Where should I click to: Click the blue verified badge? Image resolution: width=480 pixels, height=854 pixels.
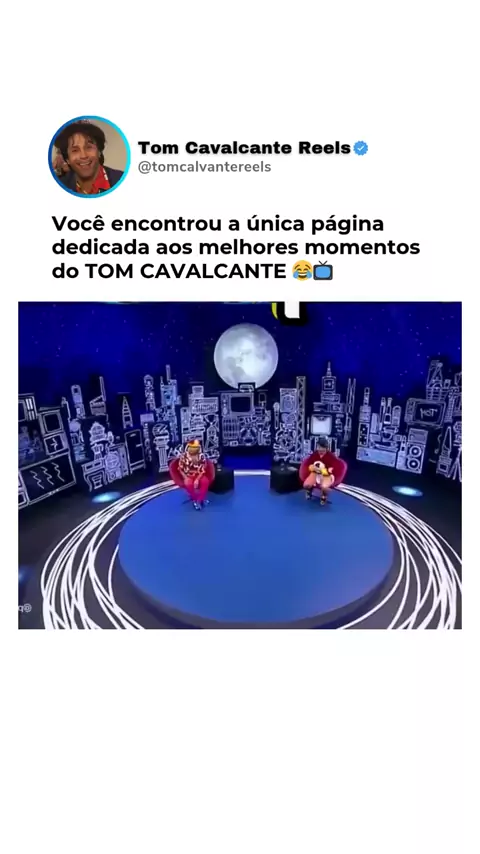pyautogui.click(x=361, y=148)
